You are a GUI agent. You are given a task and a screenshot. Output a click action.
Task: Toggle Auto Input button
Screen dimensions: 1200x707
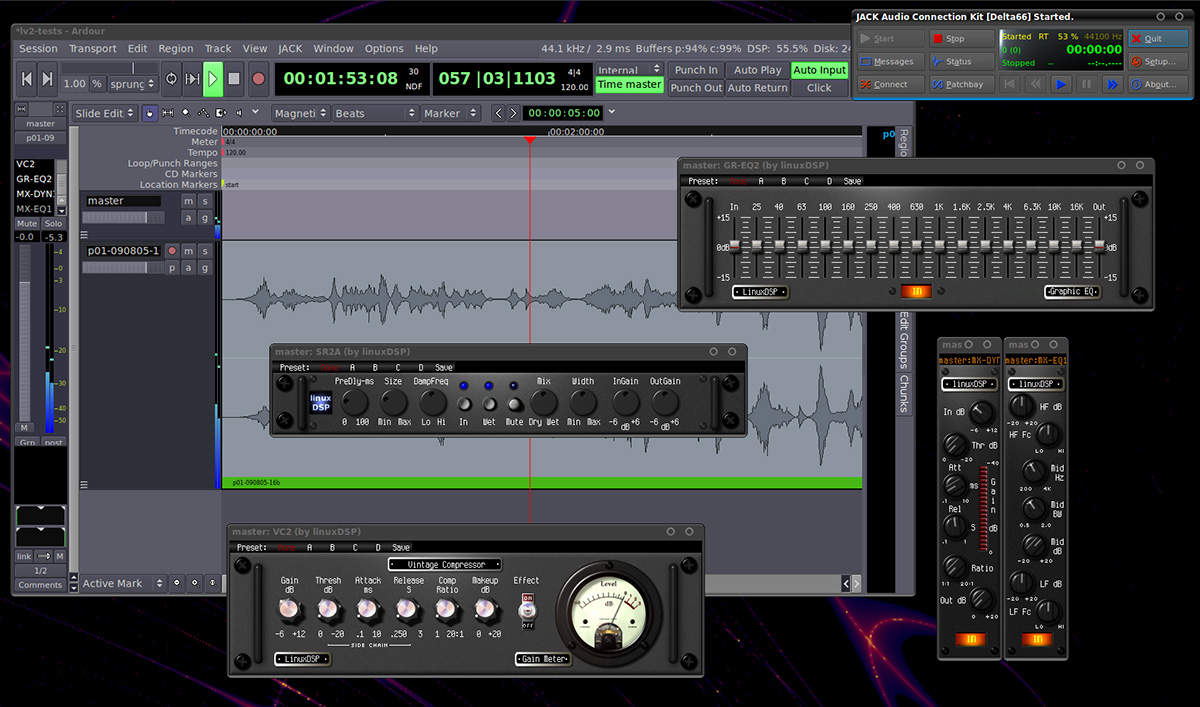[x=819, y=70]
